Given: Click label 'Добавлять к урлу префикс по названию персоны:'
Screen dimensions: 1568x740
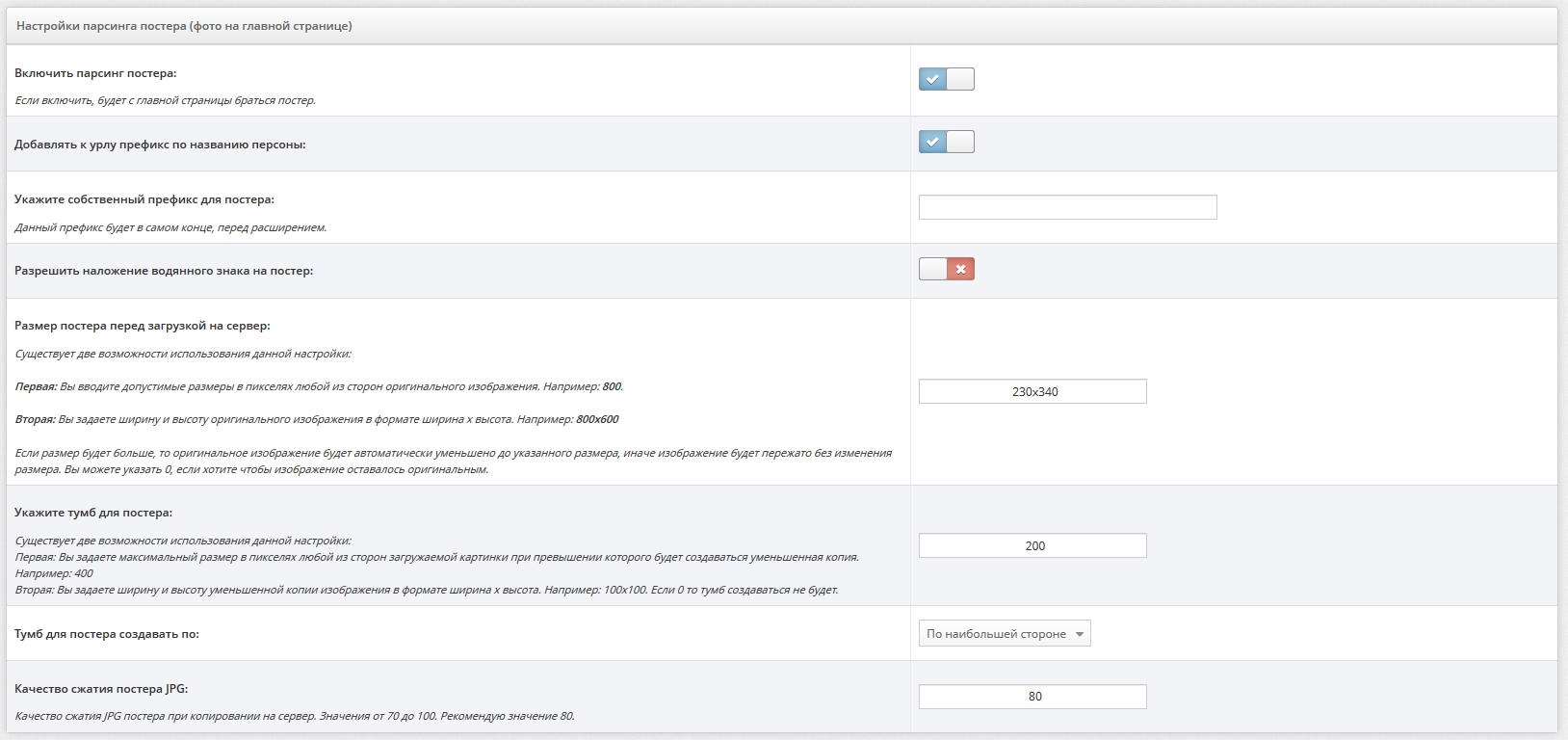Looking at the screenshot, I should 160,145.
